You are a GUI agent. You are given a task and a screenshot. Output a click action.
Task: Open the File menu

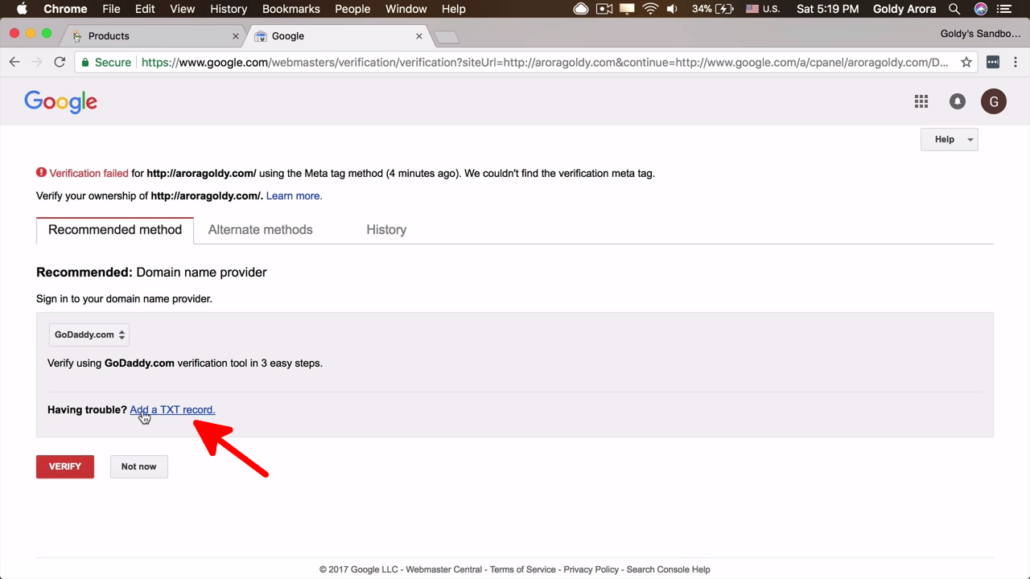(x=111, y=9)
